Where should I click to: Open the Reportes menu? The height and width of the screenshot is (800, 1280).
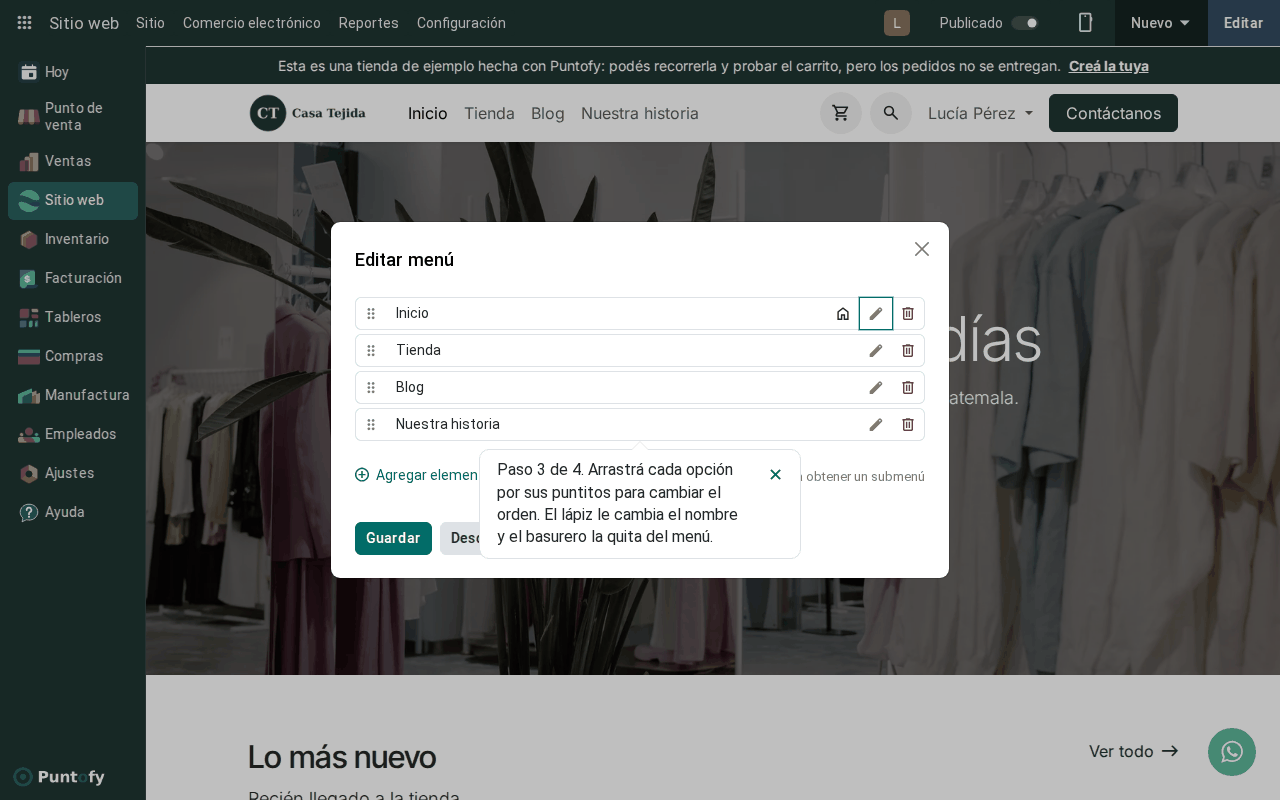coord(369,23)
